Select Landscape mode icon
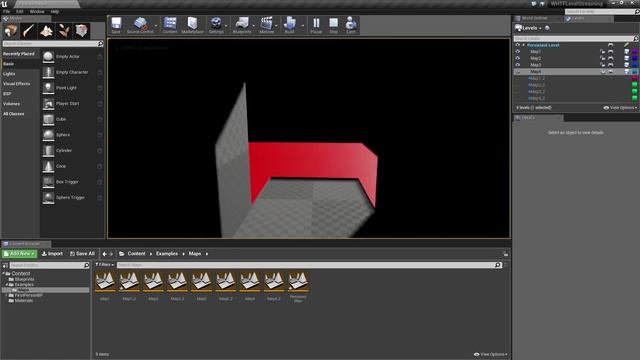Image resolution: width=640 pixels, height=360 pixels. coord(46,31)
